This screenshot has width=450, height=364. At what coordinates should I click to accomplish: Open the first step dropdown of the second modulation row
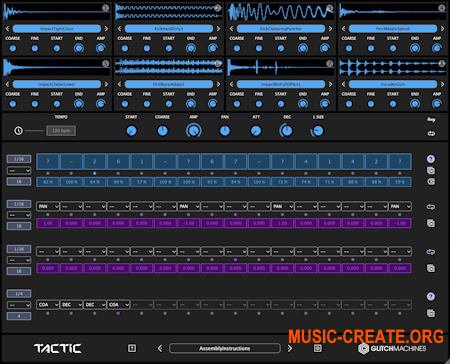point(48,252)
